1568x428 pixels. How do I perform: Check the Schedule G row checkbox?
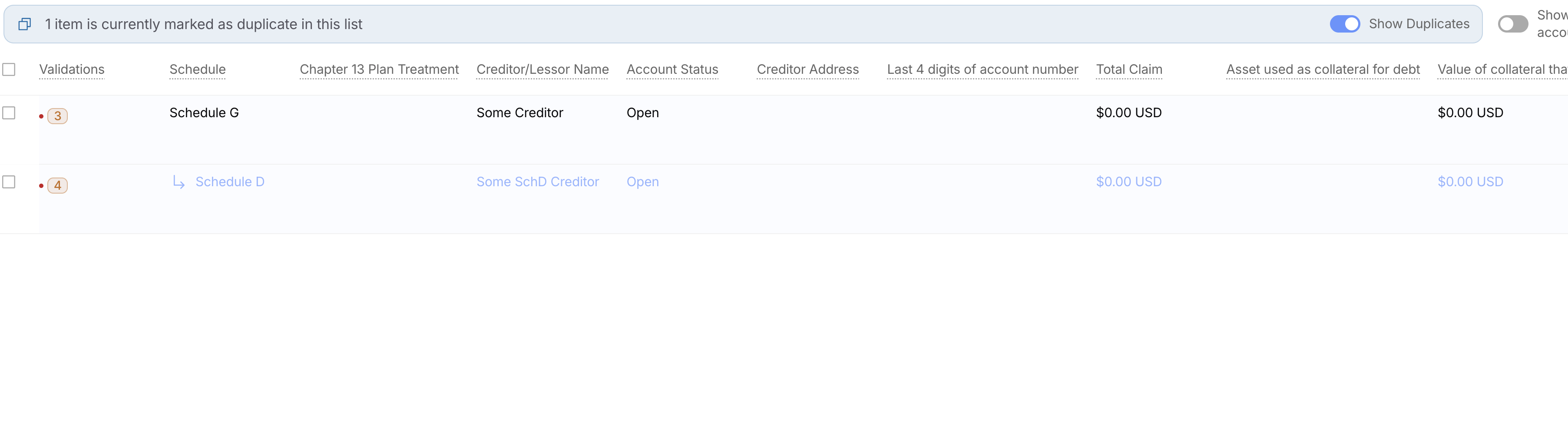click(x=9, y=113)
